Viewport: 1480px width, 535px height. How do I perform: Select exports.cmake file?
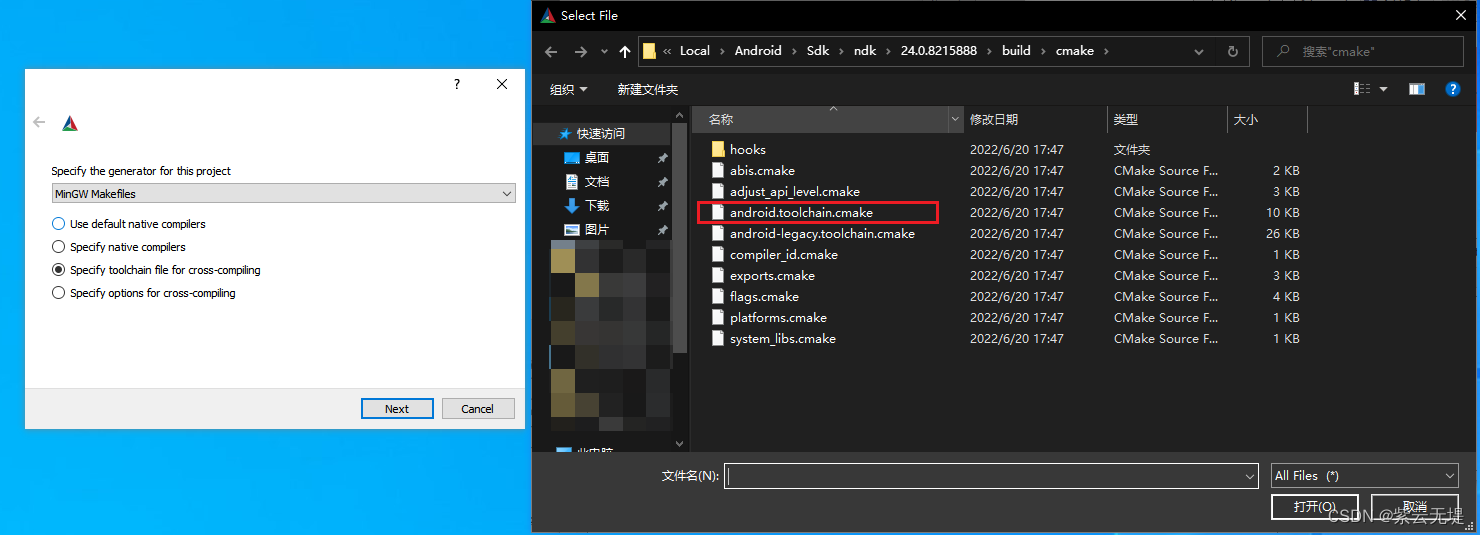pos(772,275)
